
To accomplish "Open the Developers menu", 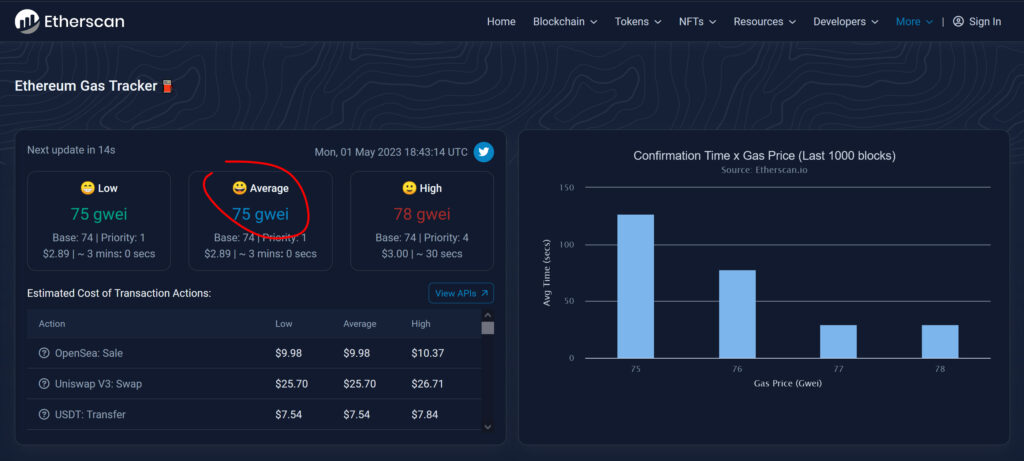I will (x=846, y=22).
